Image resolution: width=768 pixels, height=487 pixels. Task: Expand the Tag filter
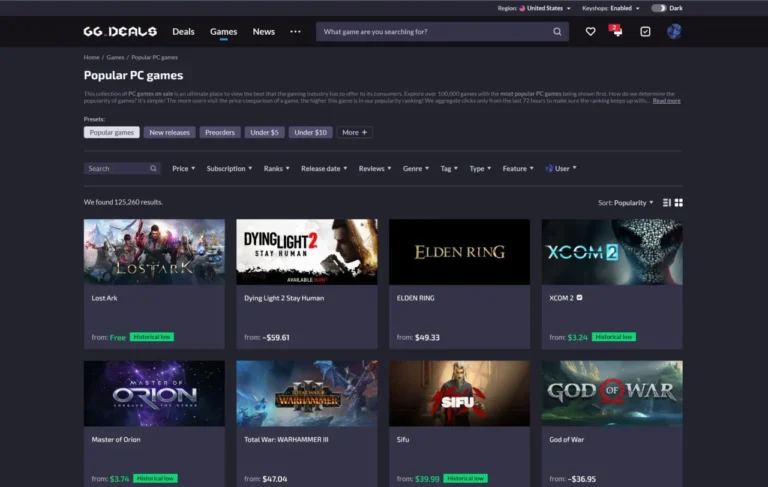tap(449, 169)
